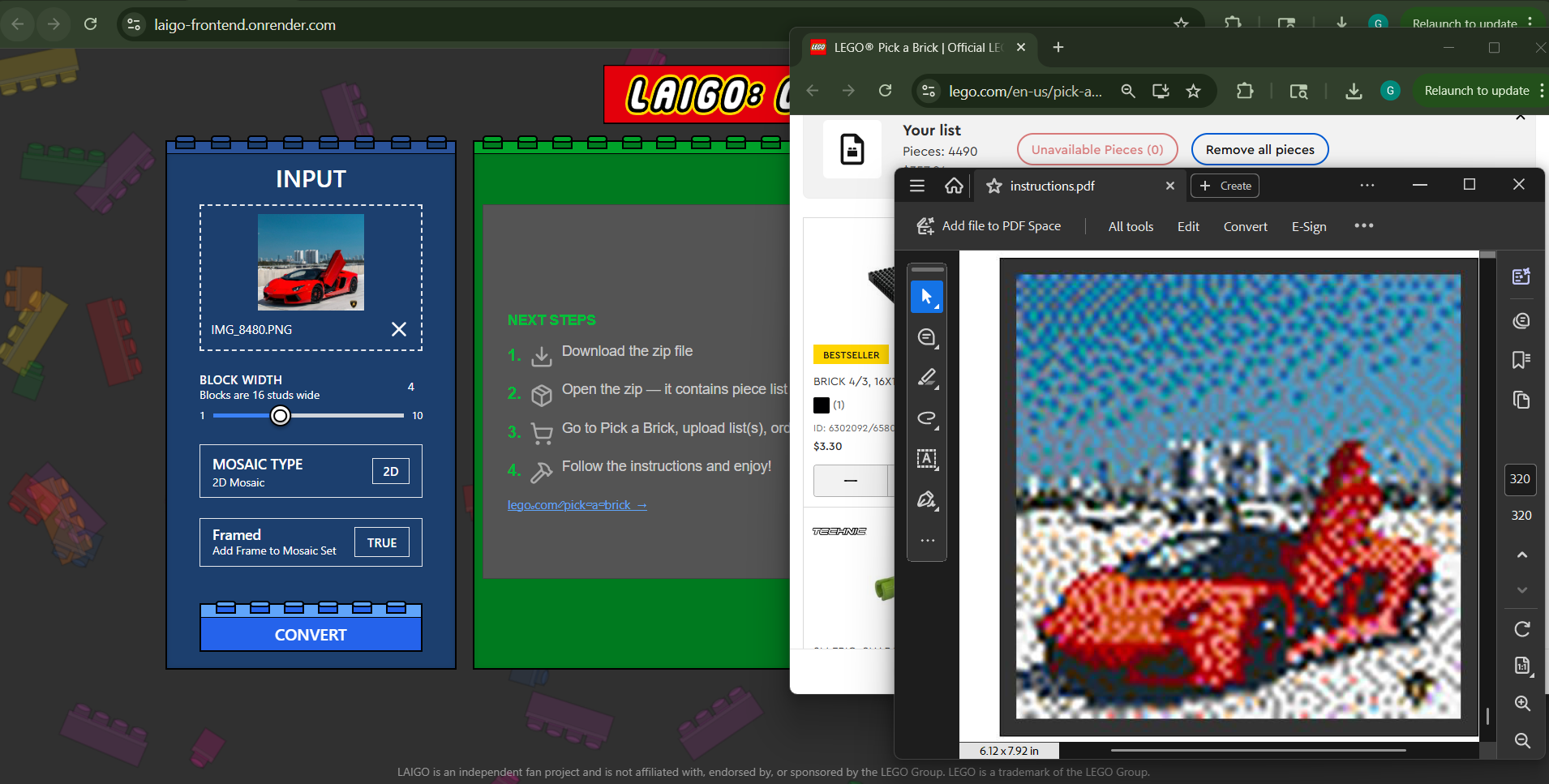Go to previous page with up chevron
Viewport: 1549px width, 784px height.
pos(1522,555)
